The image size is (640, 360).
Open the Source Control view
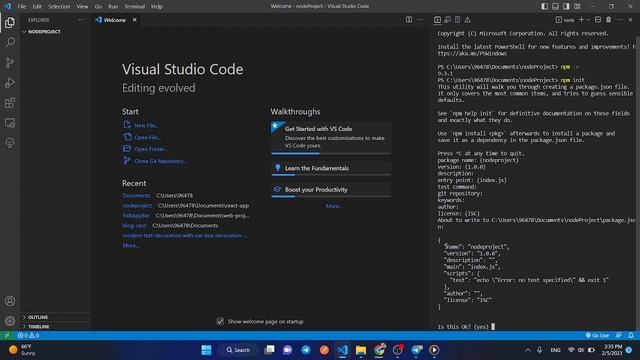10,62
